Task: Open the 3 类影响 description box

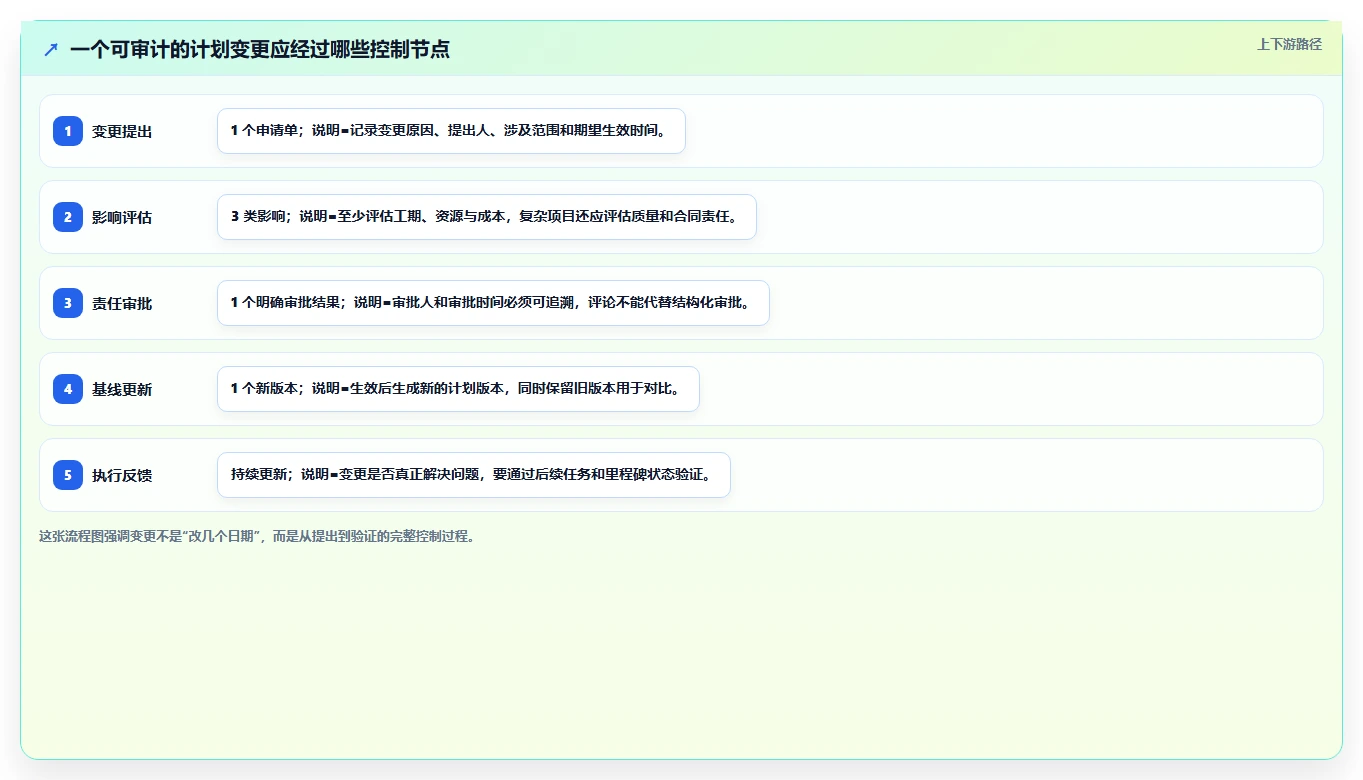Action: point(487,217)
